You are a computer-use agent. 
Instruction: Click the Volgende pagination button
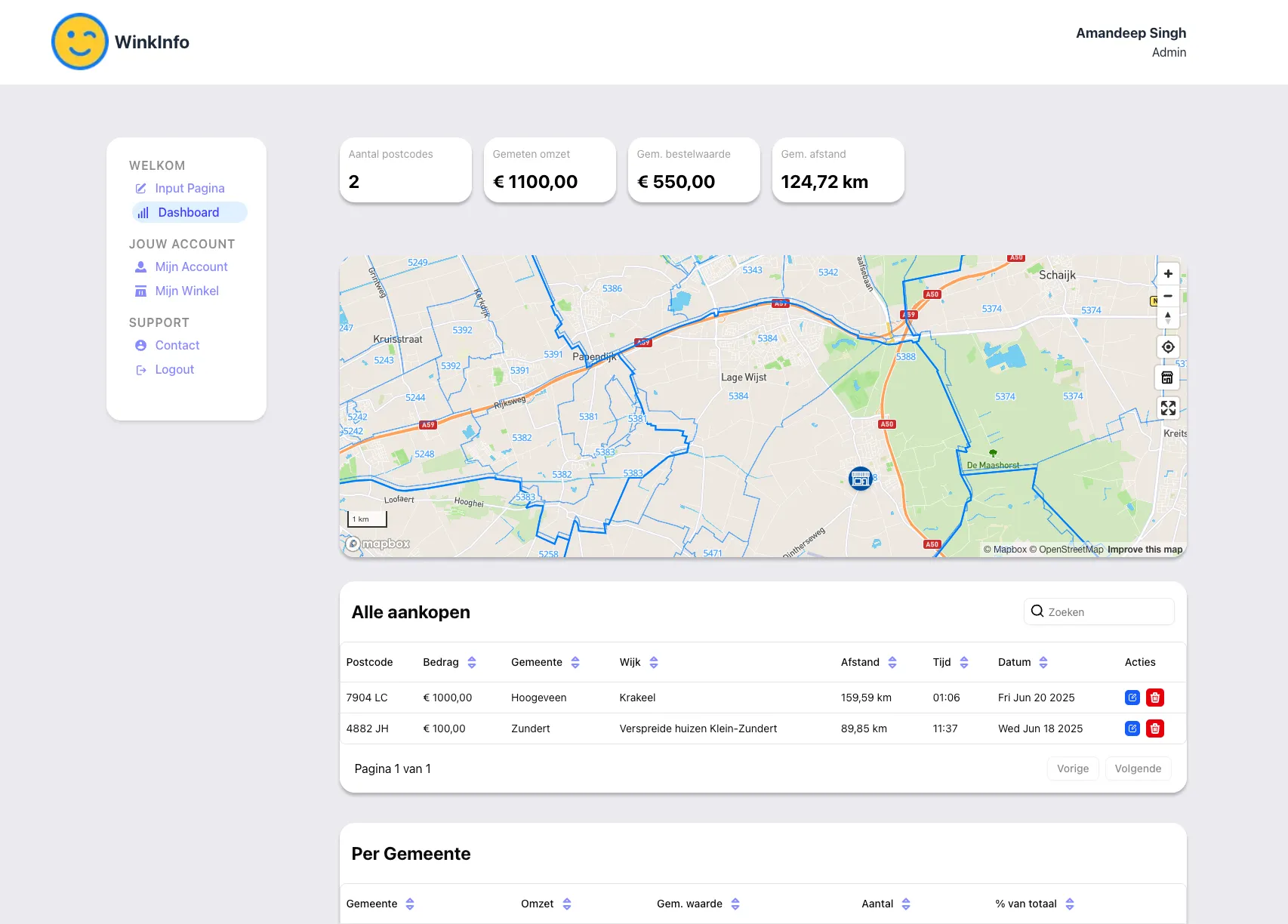[1138, 768]
